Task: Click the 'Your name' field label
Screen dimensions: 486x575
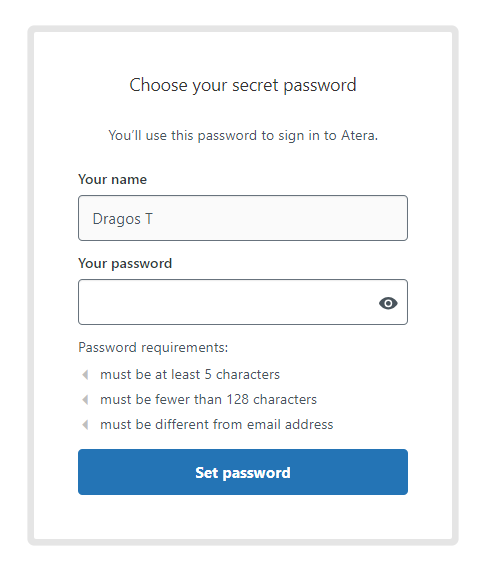Action: coord(113,179)
